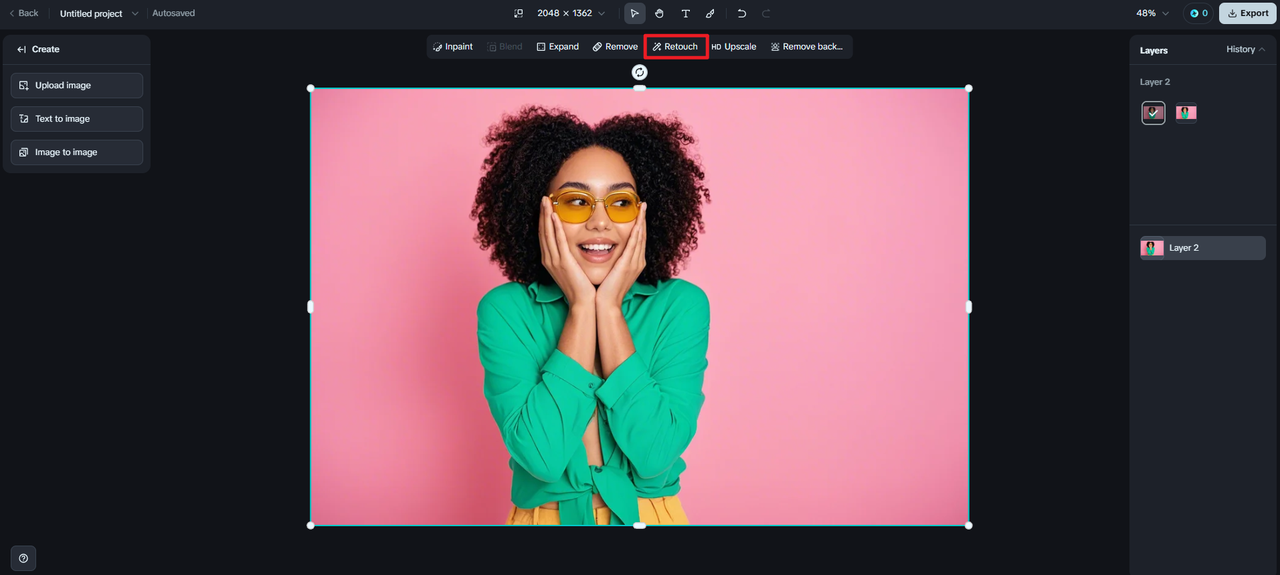The width and height of the screenshot is (1280, 575).
Task: Click Remove background tool
Action: pos(807,47)
